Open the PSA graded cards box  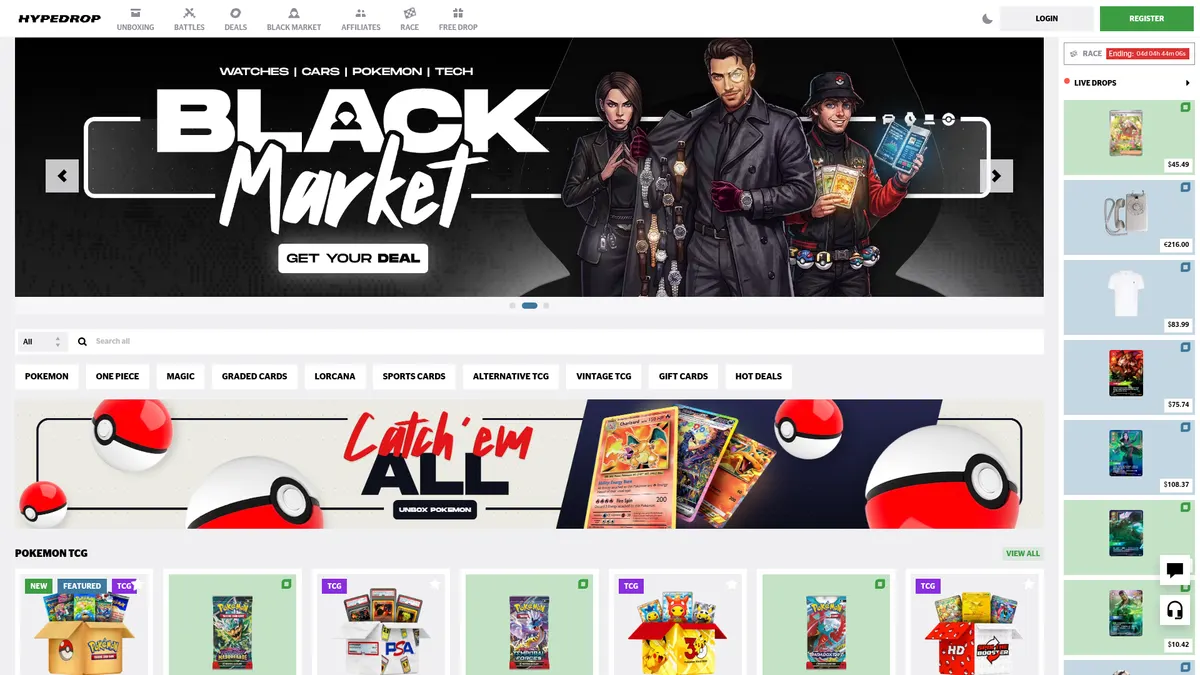[379, 630]
